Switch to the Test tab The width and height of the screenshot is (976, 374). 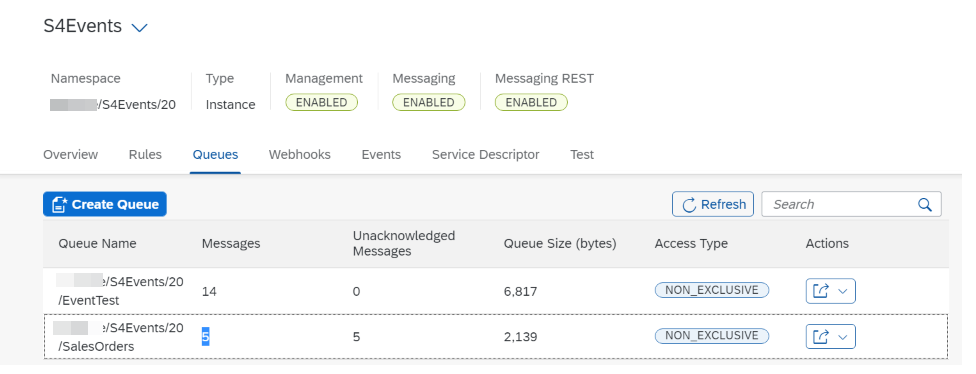(582, 154)
